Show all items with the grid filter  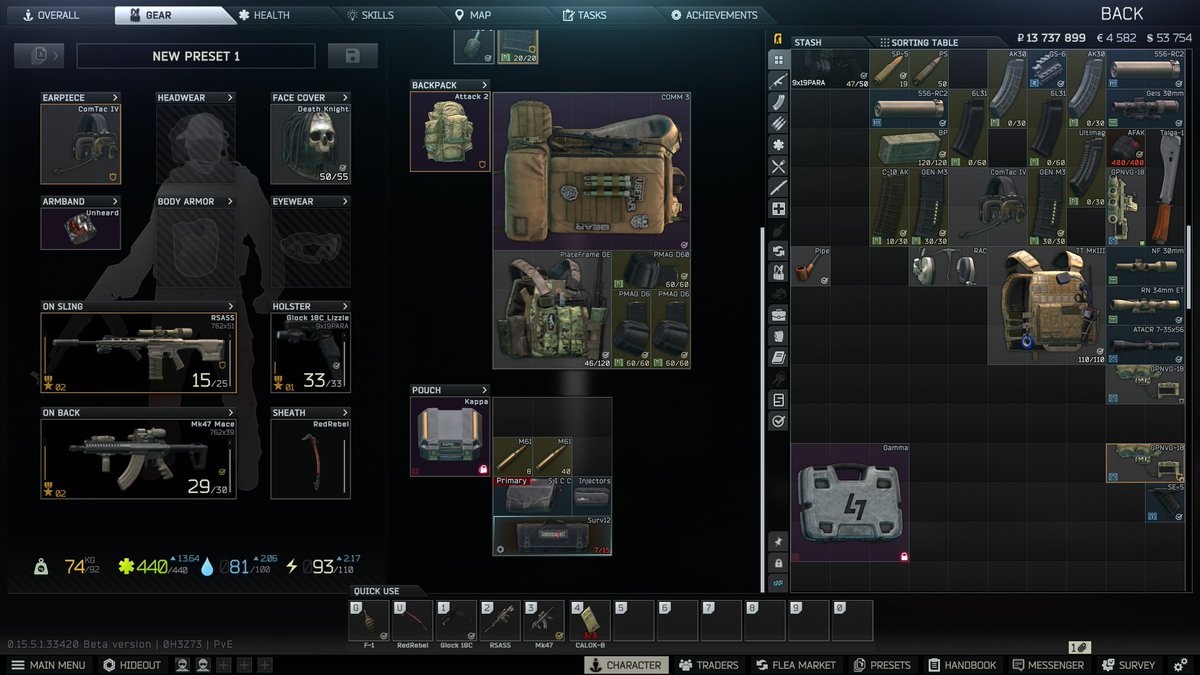coord(778,59)
